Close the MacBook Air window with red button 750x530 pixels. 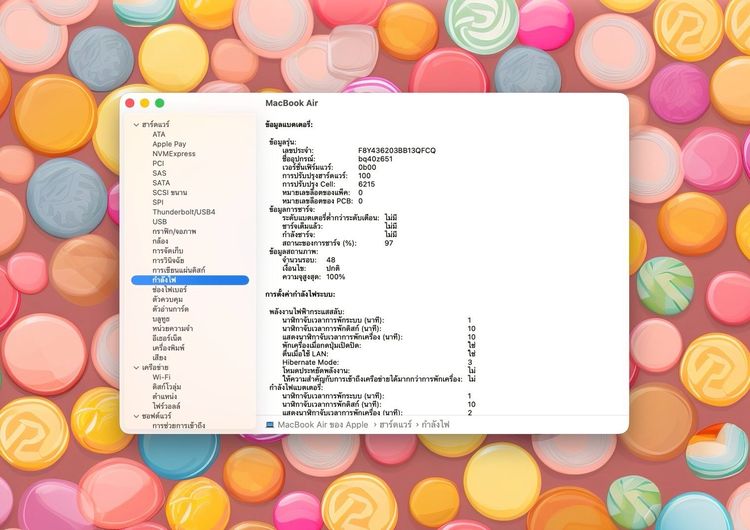point(130,103)
